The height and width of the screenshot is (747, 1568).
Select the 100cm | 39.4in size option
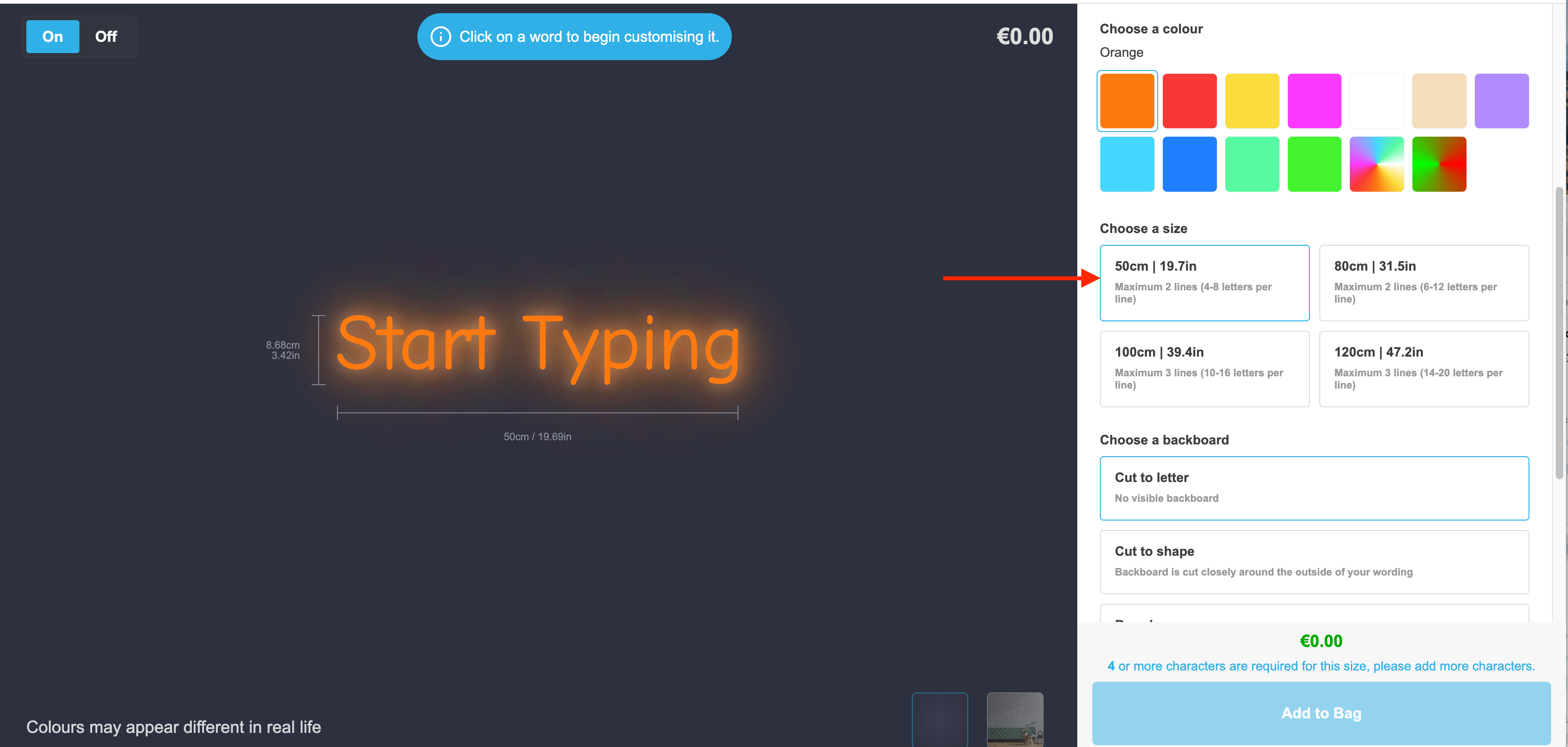coord(1204,369)
